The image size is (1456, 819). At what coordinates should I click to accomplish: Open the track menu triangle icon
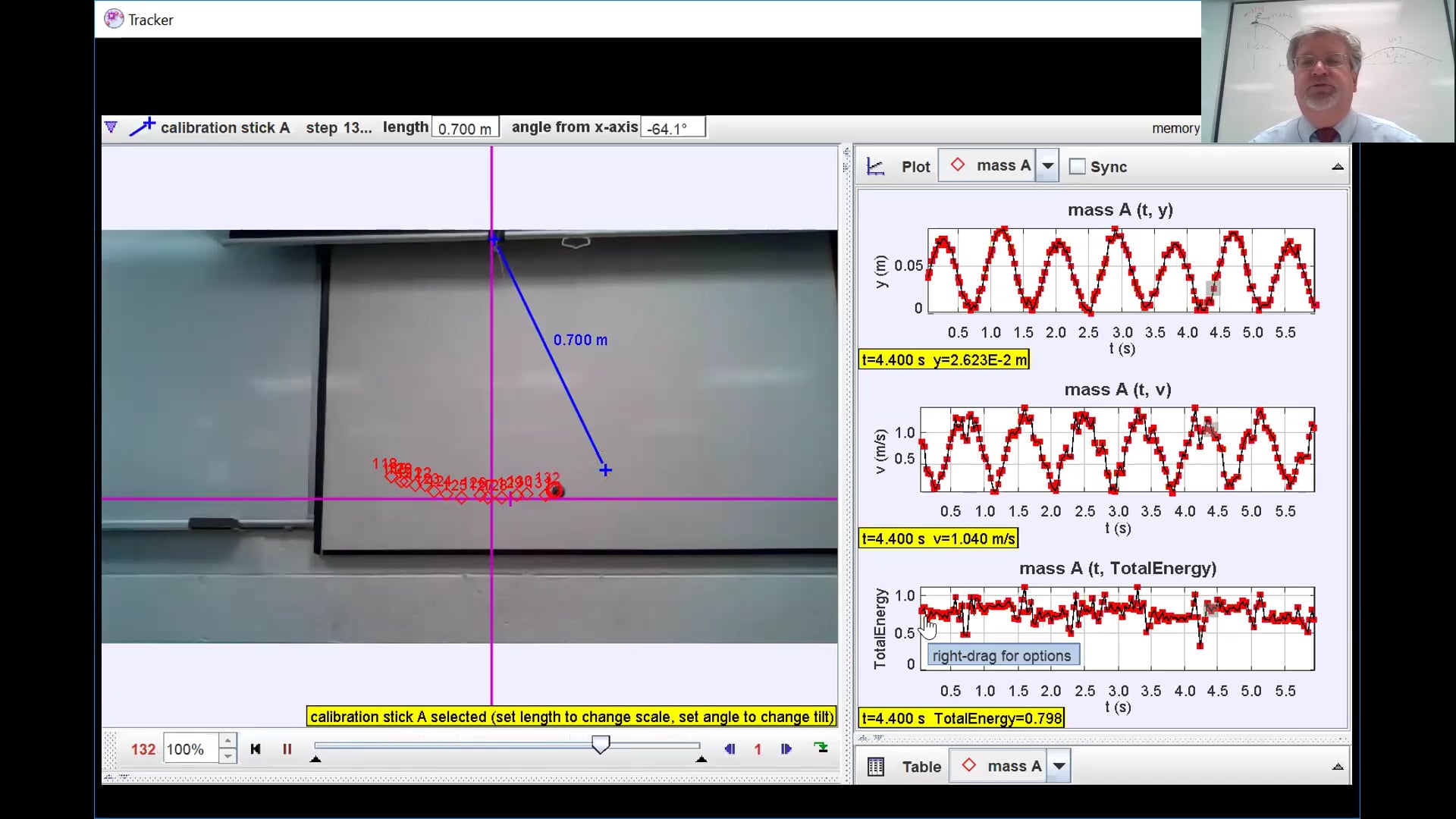(x=111, y=127)
